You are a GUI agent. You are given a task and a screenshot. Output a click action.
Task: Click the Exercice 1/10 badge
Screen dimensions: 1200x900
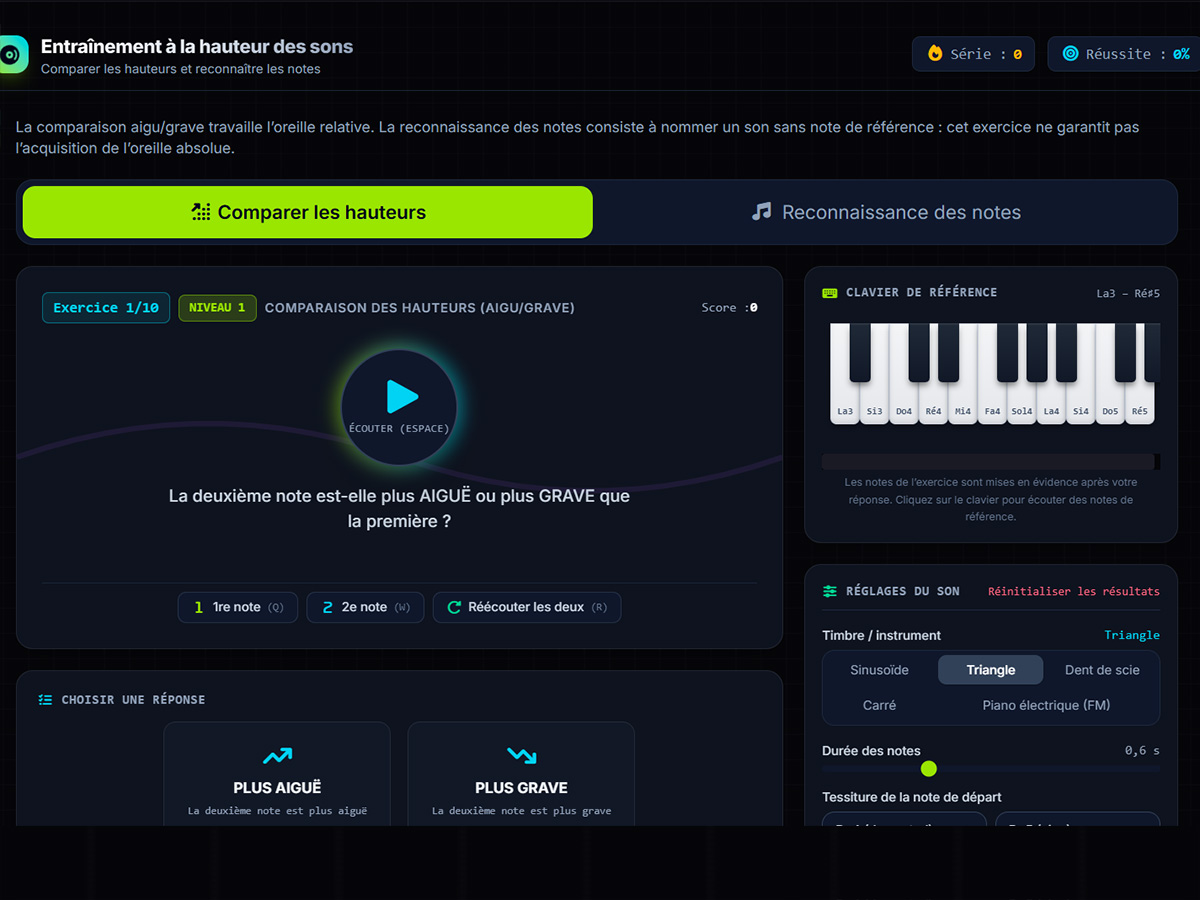[106, 308]
